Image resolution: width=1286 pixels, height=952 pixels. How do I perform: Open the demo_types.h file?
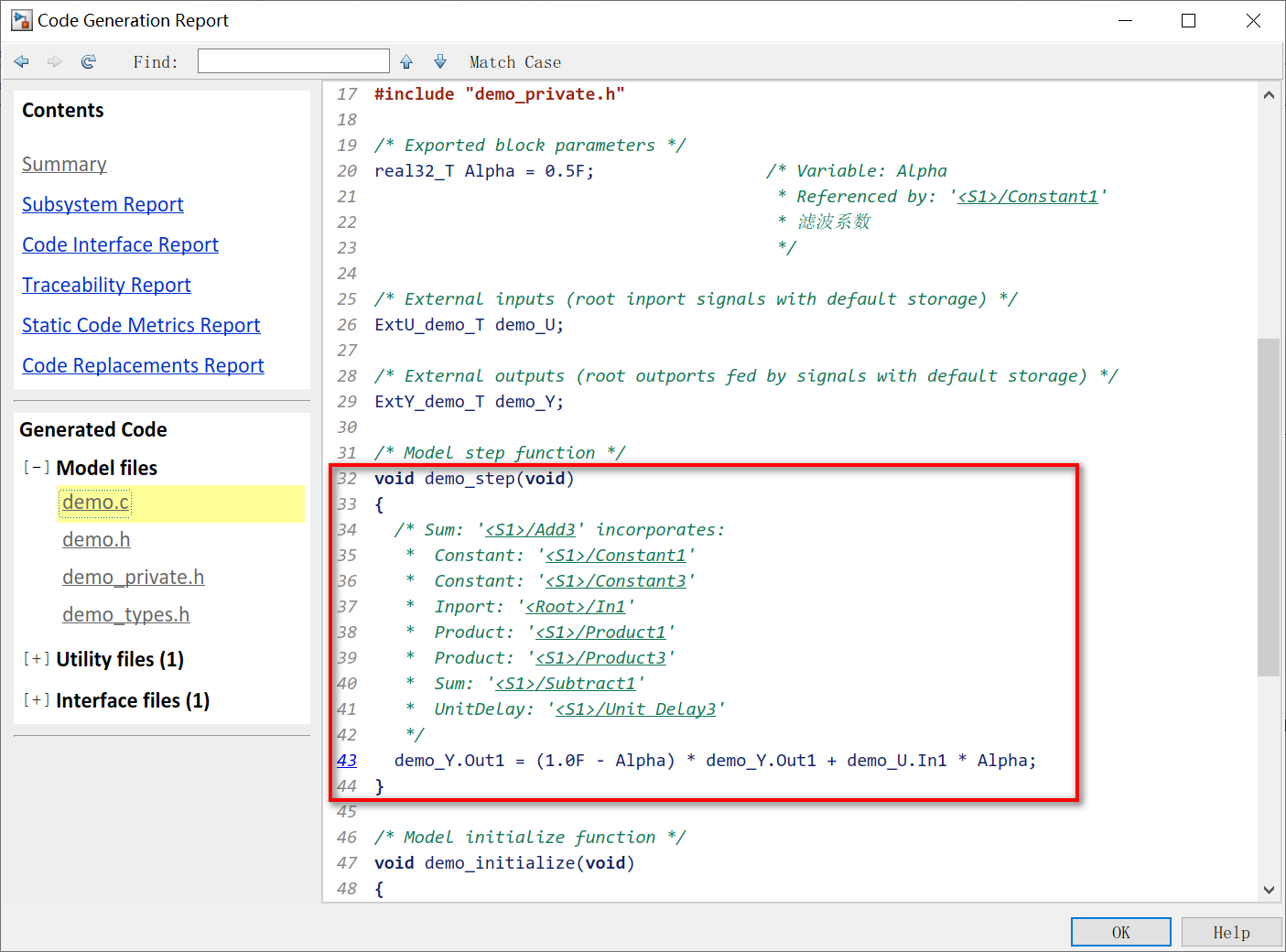click(125, 615)
